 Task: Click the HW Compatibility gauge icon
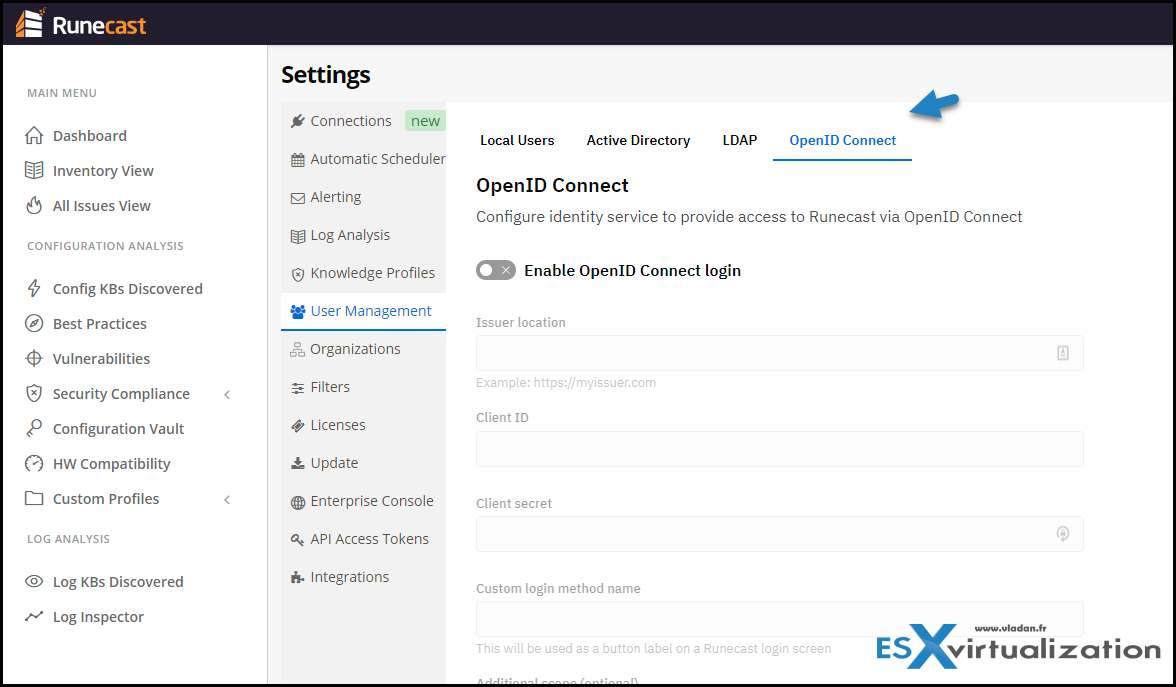34,464
